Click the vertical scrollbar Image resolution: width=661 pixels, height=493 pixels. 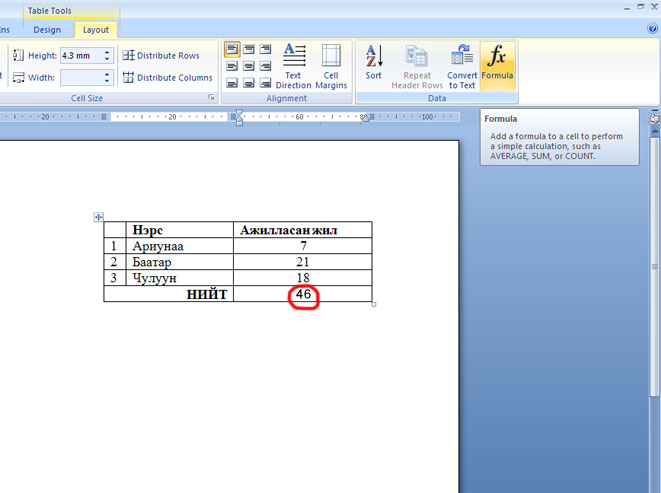(655, 266)
